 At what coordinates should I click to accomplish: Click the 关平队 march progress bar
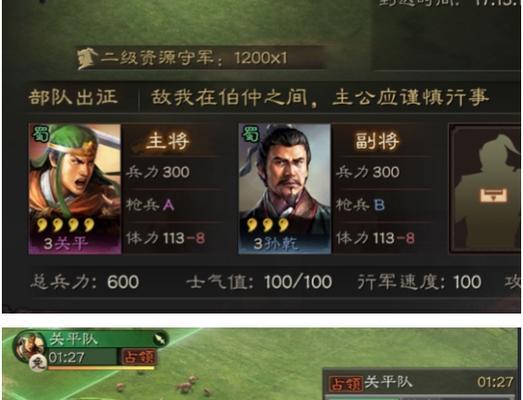(x=101, y=368)
